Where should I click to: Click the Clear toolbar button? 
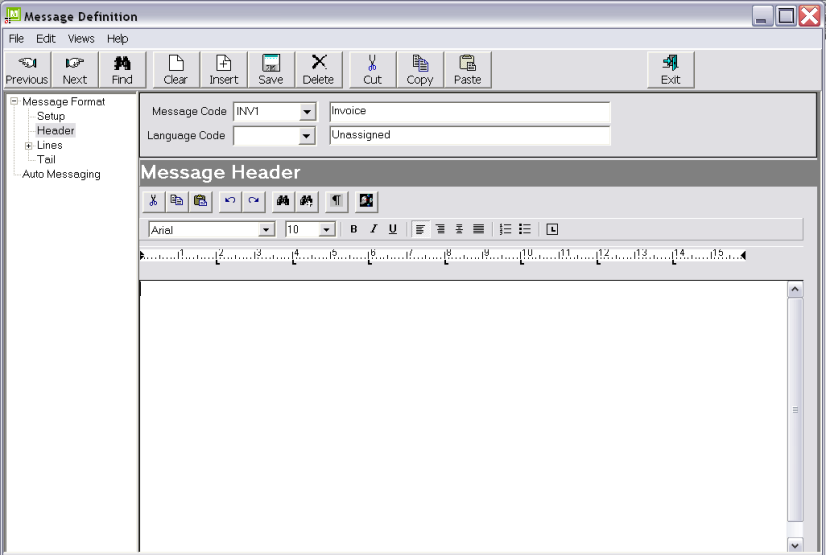[x=176, y=70]
